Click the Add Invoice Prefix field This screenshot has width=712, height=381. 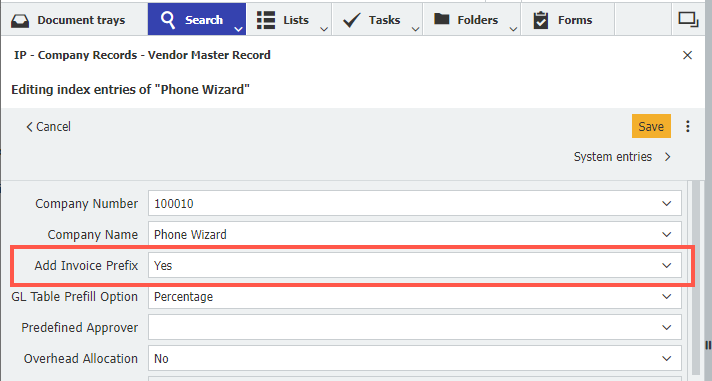click(x=415, y=265)
